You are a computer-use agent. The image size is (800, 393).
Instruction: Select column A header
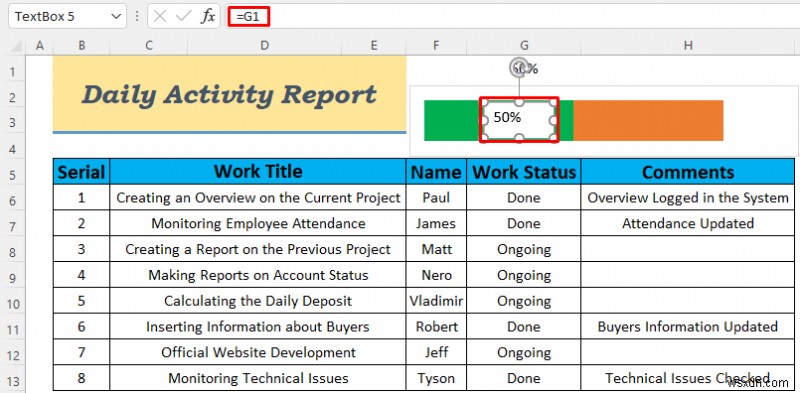pyautogui.click(x=39, y=46)
